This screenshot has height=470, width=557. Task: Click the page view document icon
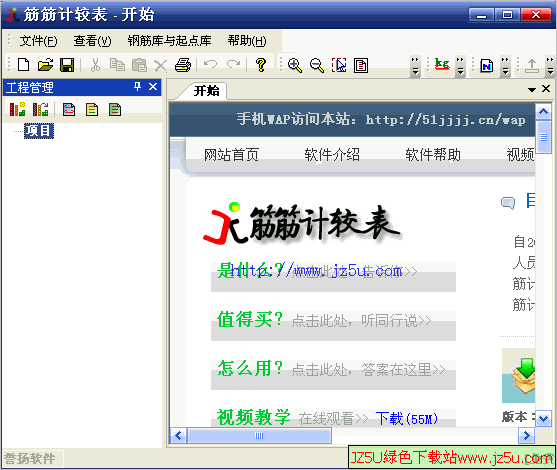[361, 65]
